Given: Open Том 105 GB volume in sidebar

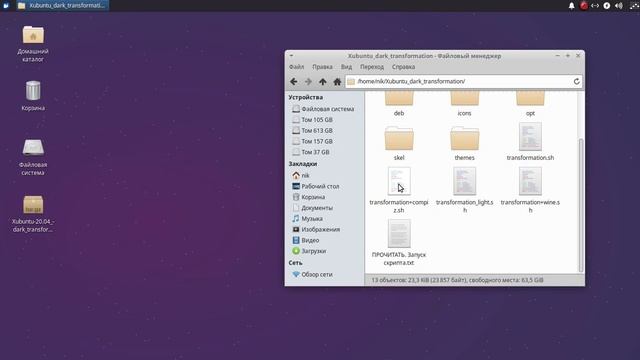Looking at the screenshot, I should click(x=313, y=120).
